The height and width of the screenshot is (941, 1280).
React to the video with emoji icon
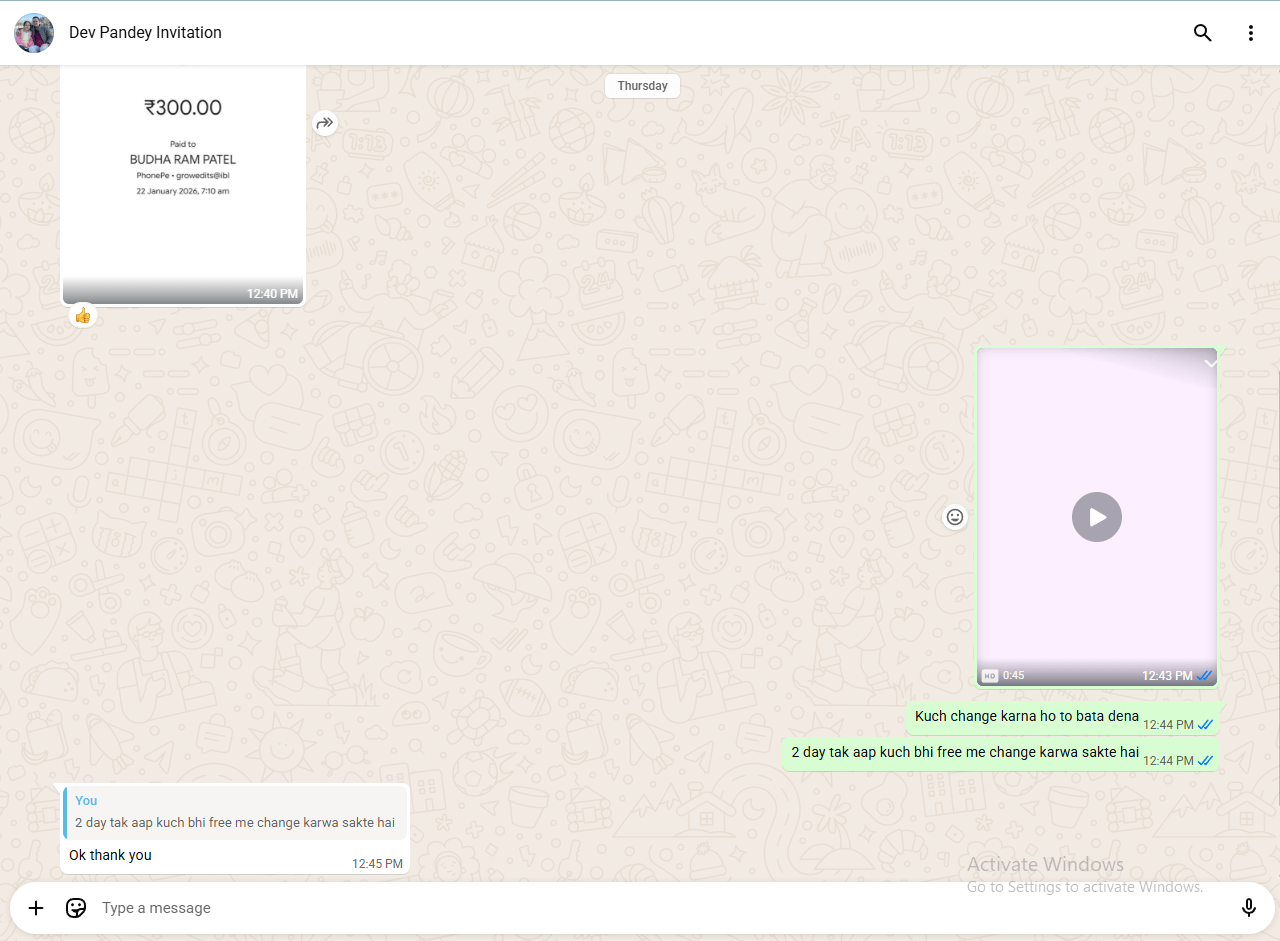[x=955, y=517]
